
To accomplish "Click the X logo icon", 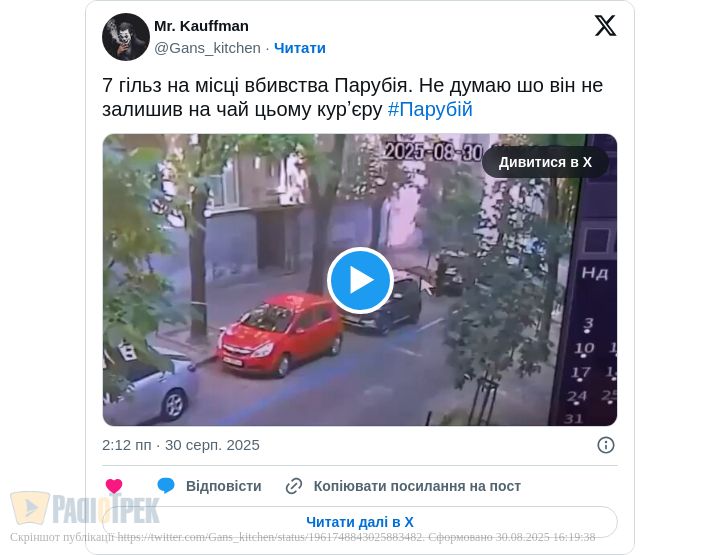I will coord(605,25).
